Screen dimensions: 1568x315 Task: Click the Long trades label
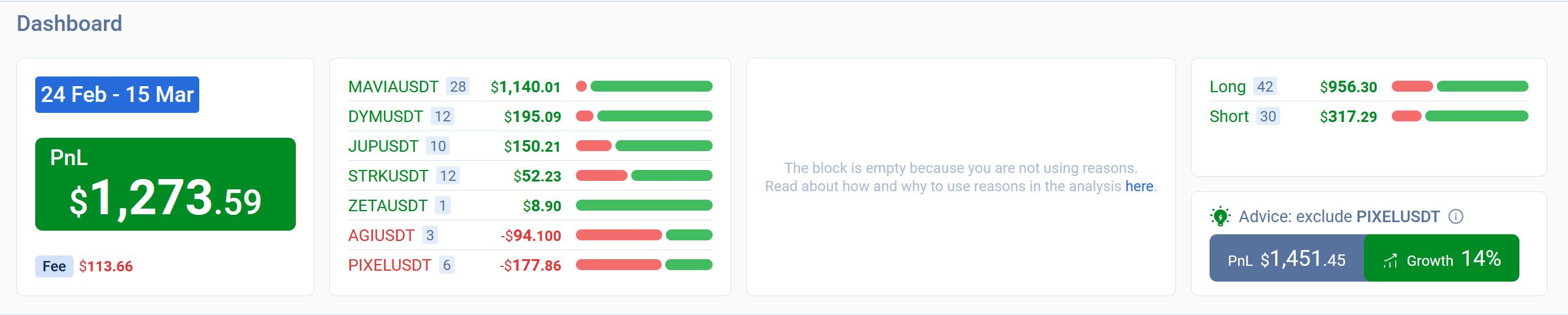pyautogui.click(x=1227, y=87)
